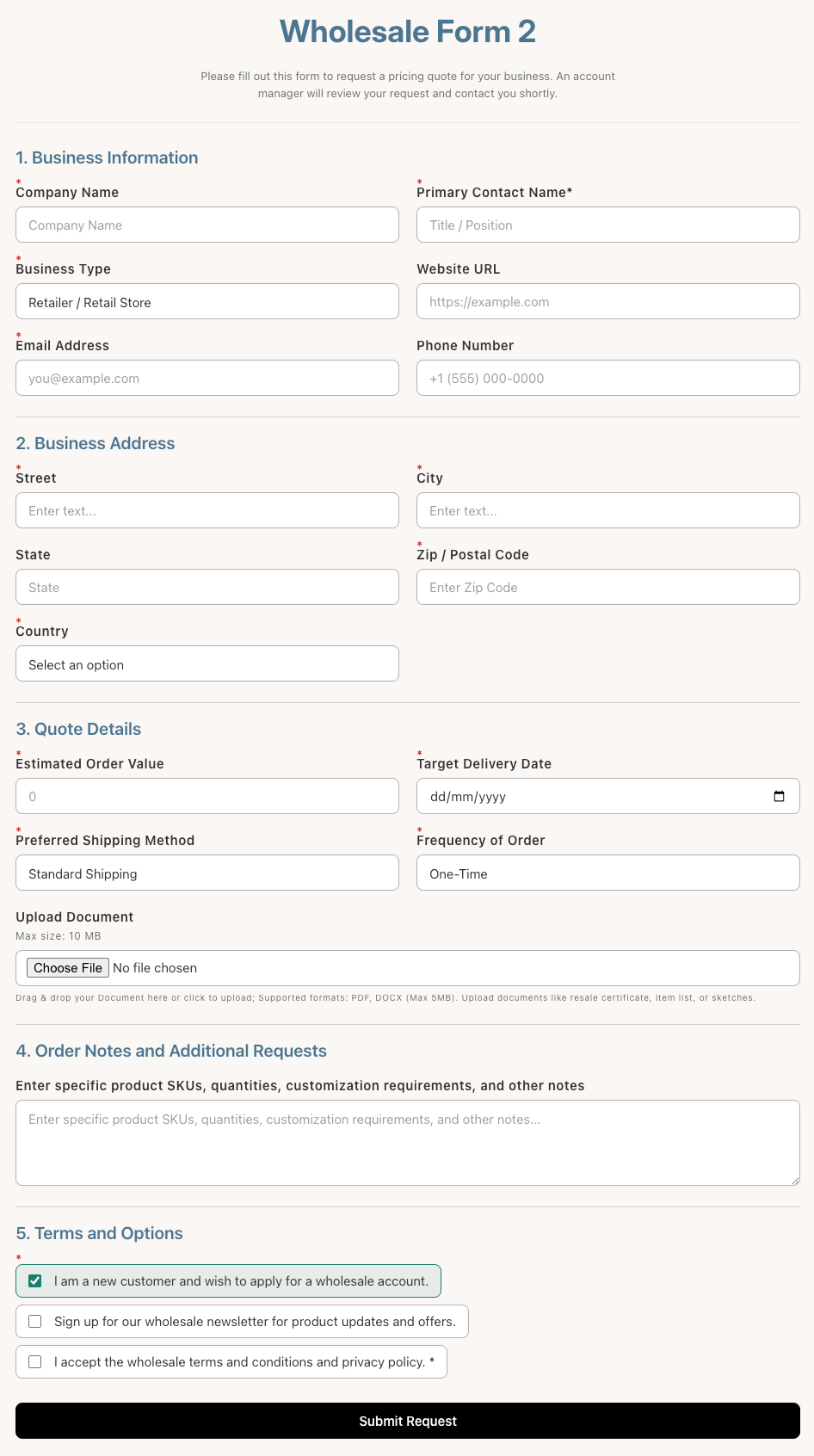Focus the Company Name input field
The image size is (814, 1456).
coord(207,225)
